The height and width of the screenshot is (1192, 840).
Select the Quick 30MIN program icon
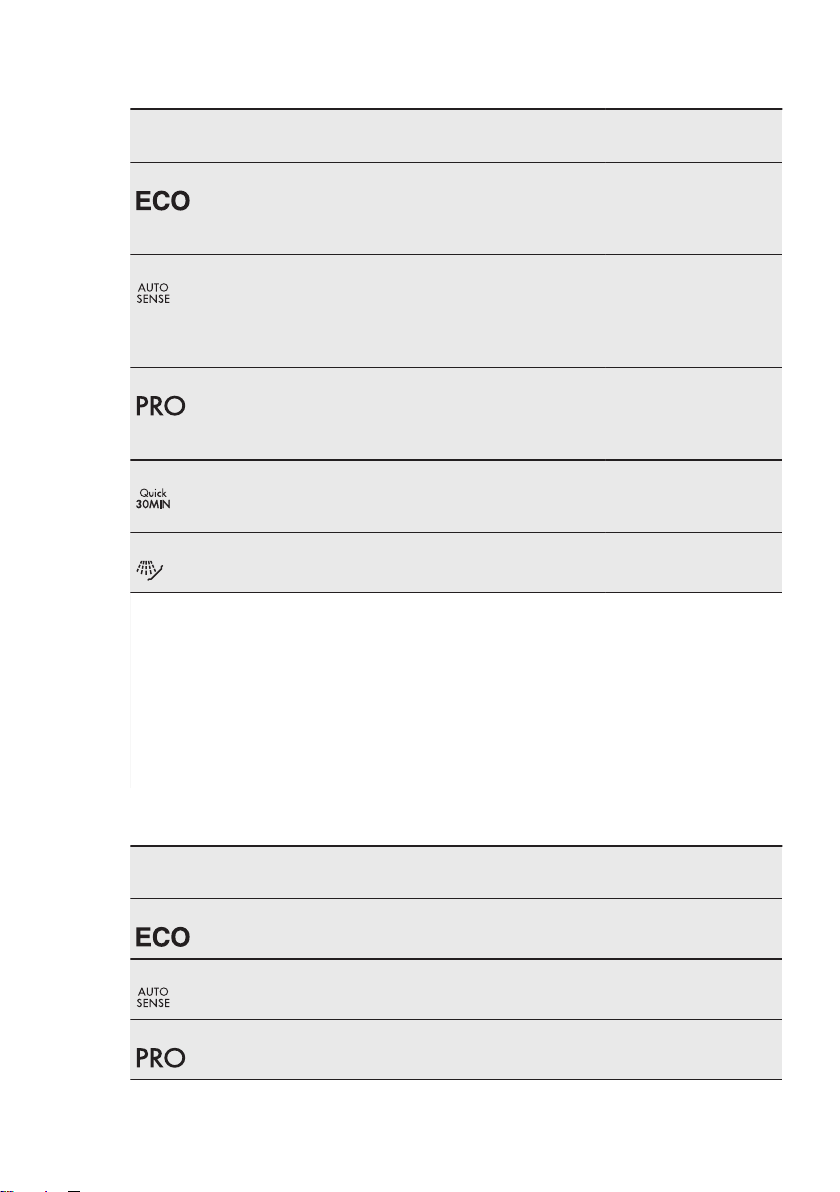point(153,499)
